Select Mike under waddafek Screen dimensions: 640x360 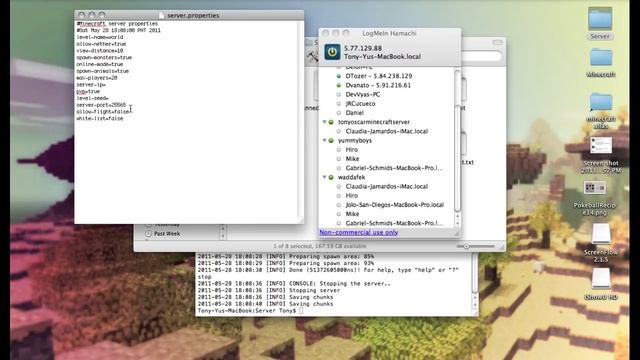(x=352, y=214)
